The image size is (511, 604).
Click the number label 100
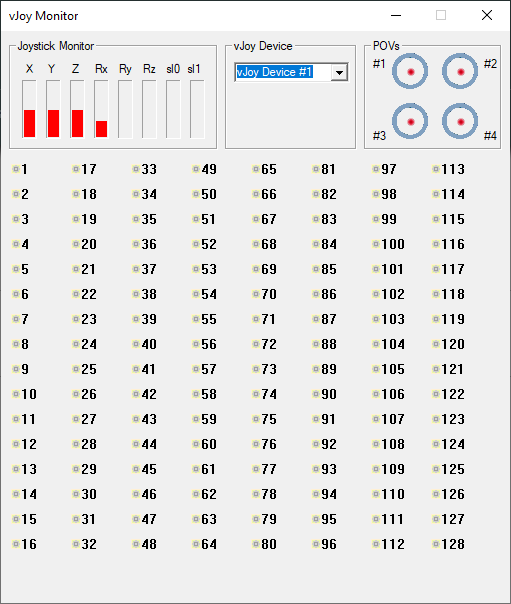coord(393,244)
